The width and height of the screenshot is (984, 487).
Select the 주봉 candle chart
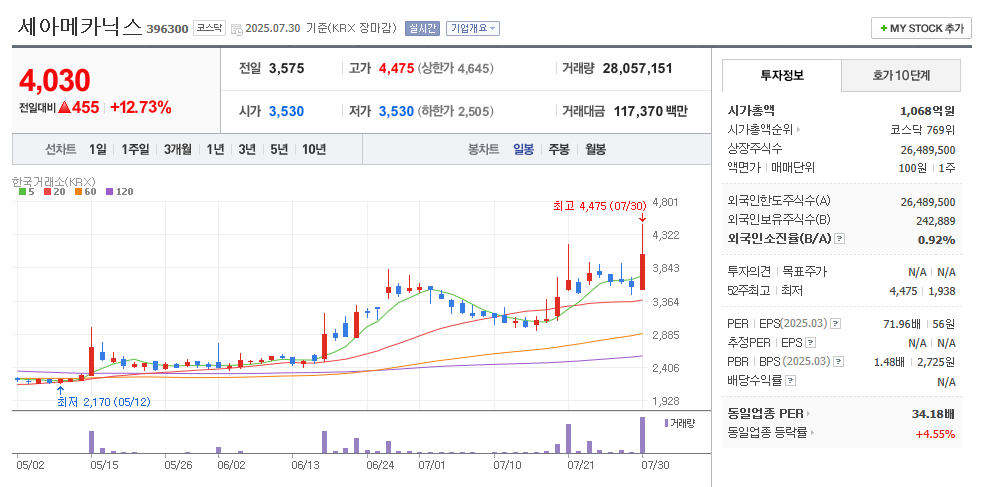[x=559, y=149]
